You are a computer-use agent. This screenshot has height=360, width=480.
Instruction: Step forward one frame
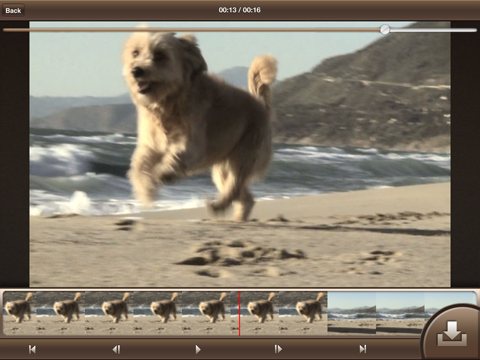pyautogui.click(x=278, y=349)
